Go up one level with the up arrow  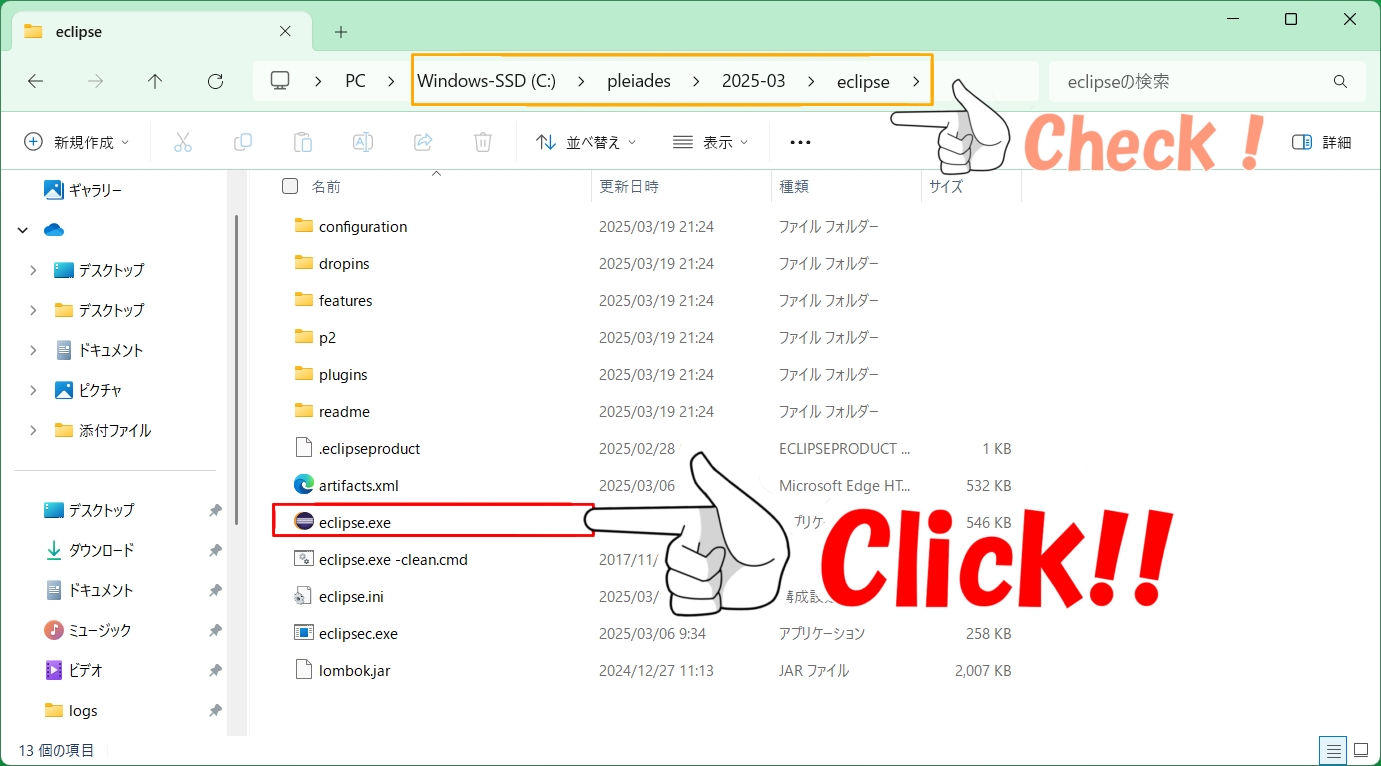pyautogui.click(x=155, y=81)
